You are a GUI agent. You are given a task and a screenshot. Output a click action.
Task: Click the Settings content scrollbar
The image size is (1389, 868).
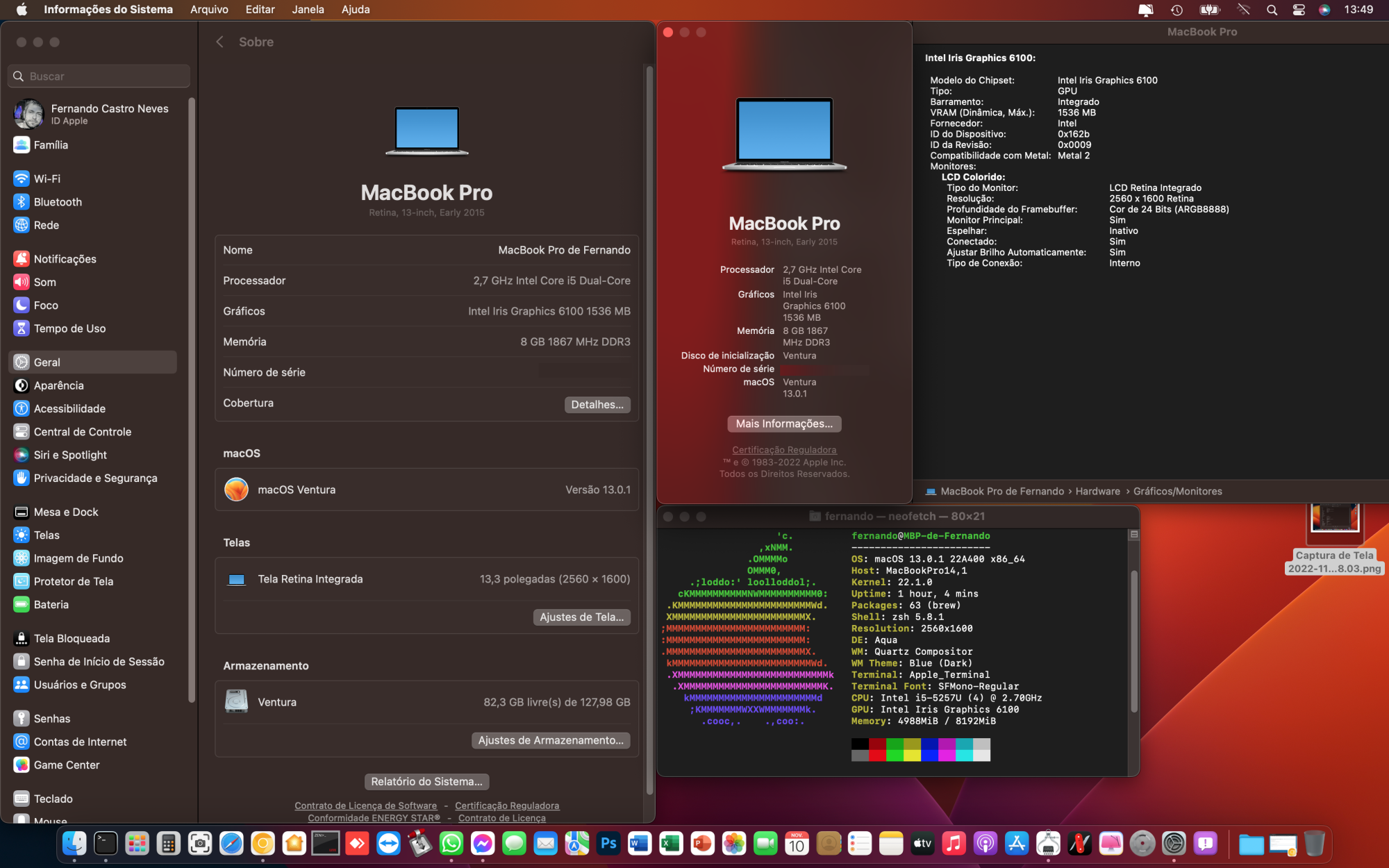[649, 431]
